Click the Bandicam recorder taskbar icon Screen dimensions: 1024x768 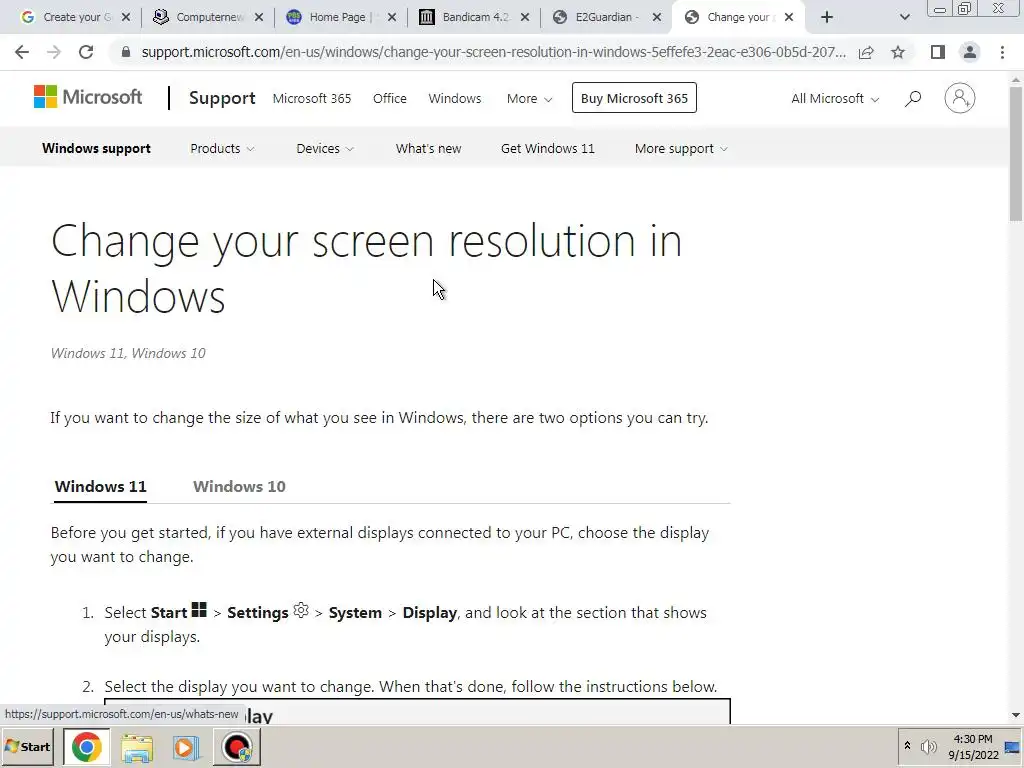[236, 748]
